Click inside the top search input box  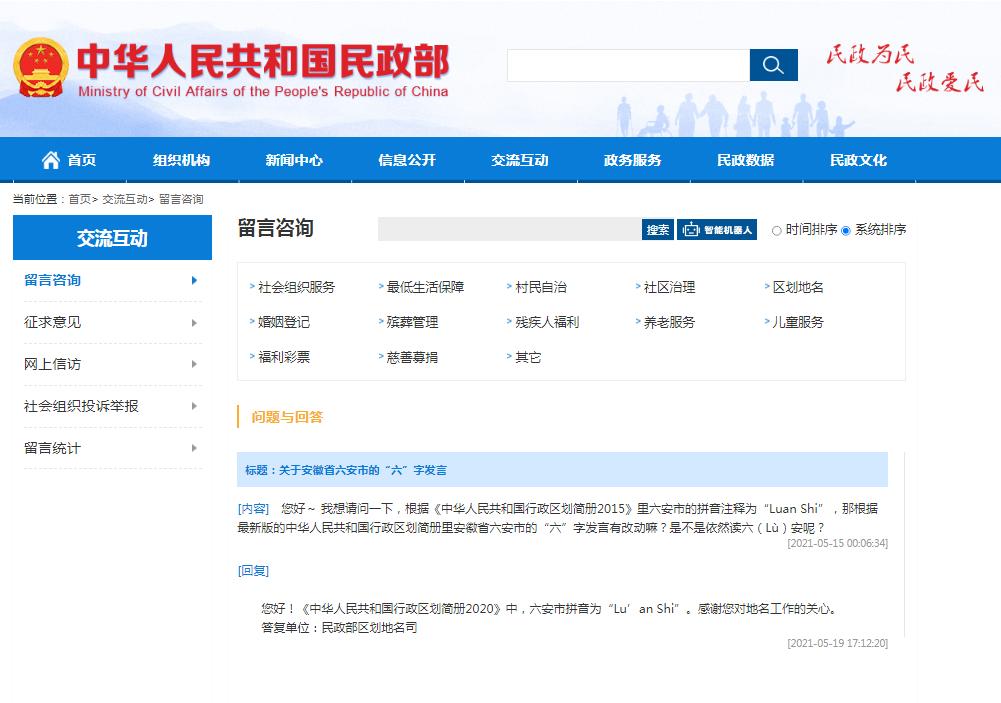click(x=627, y=65)
